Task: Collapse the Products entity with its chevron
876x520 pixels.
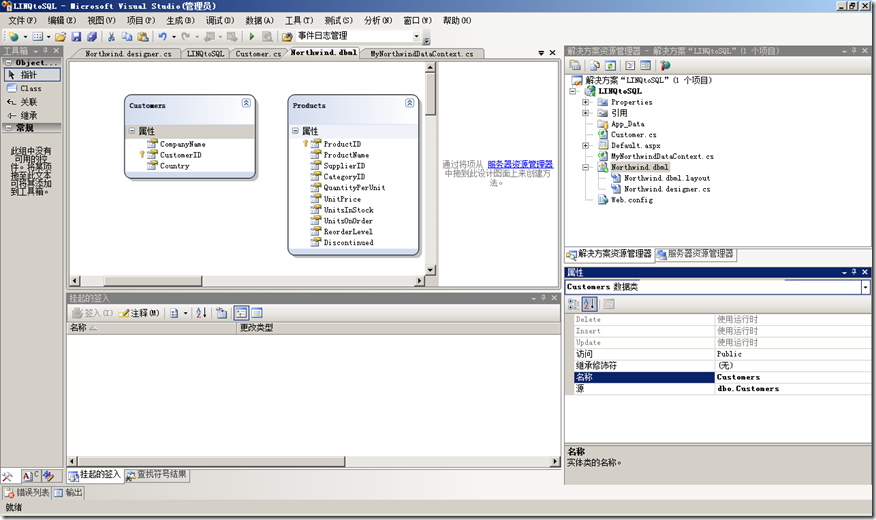Action: pyautogui.click(x=410, y=103)
